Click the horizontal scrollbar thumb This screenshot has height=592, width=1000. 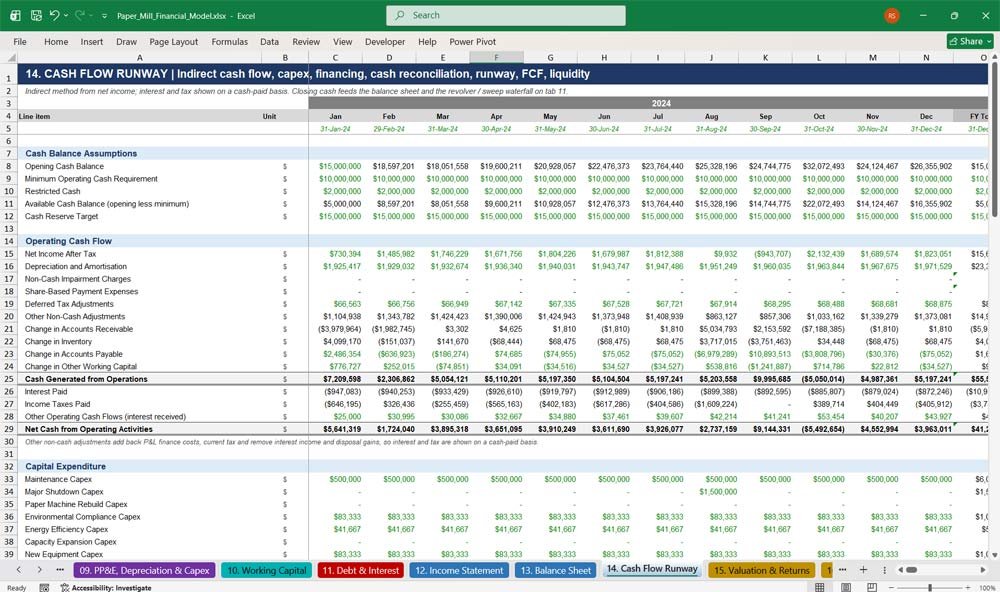pos(911,570)
